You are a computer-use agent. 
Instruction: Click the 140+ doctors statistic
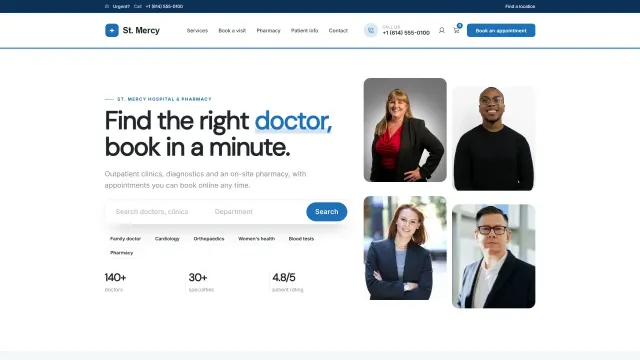116,282
